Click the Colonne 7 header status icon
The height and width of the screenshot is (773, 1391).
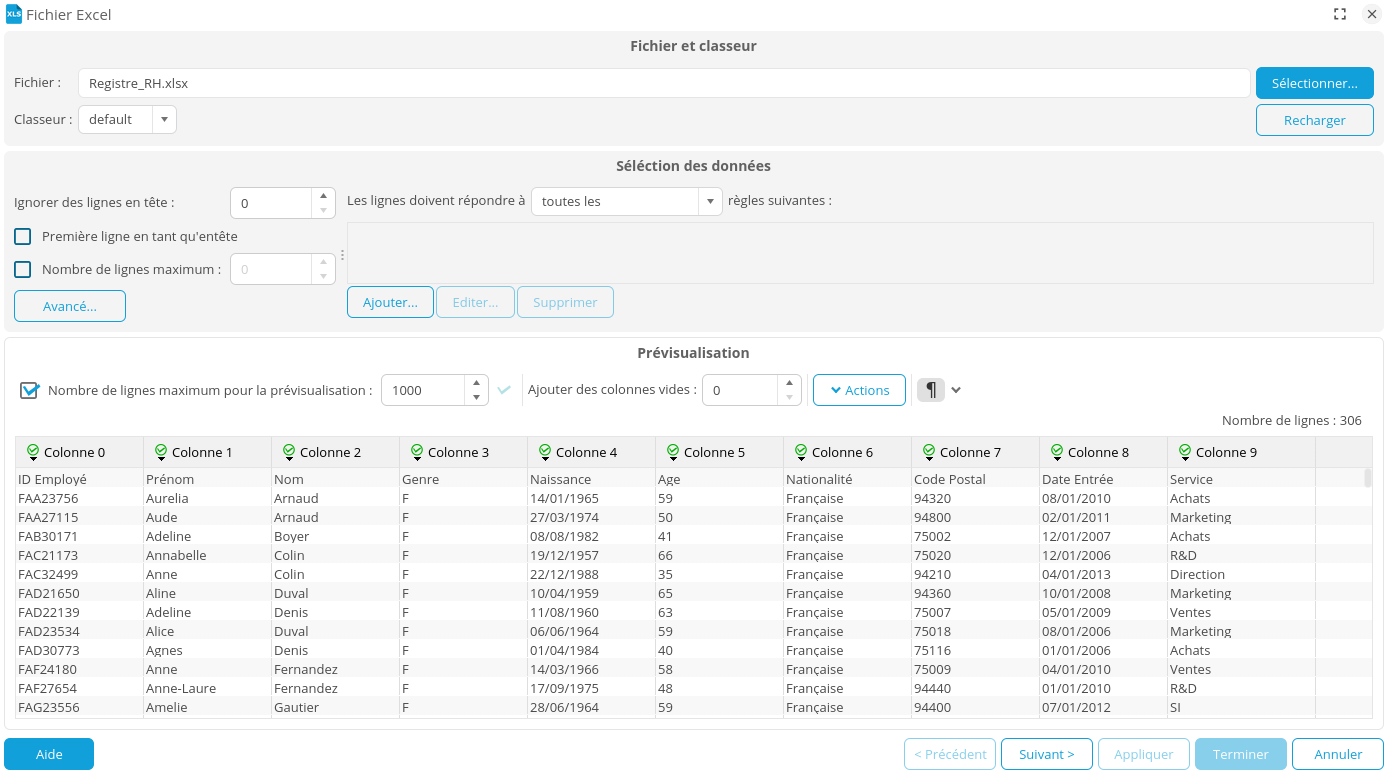point(929,452)
